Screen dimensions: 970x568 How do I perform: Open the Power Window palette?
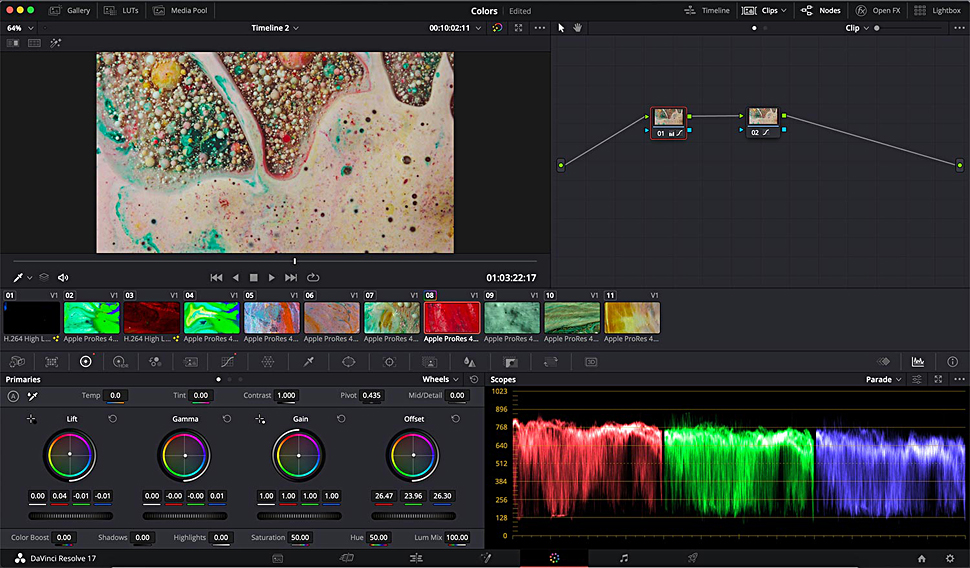pyautogui.click(x=349, y=361)
